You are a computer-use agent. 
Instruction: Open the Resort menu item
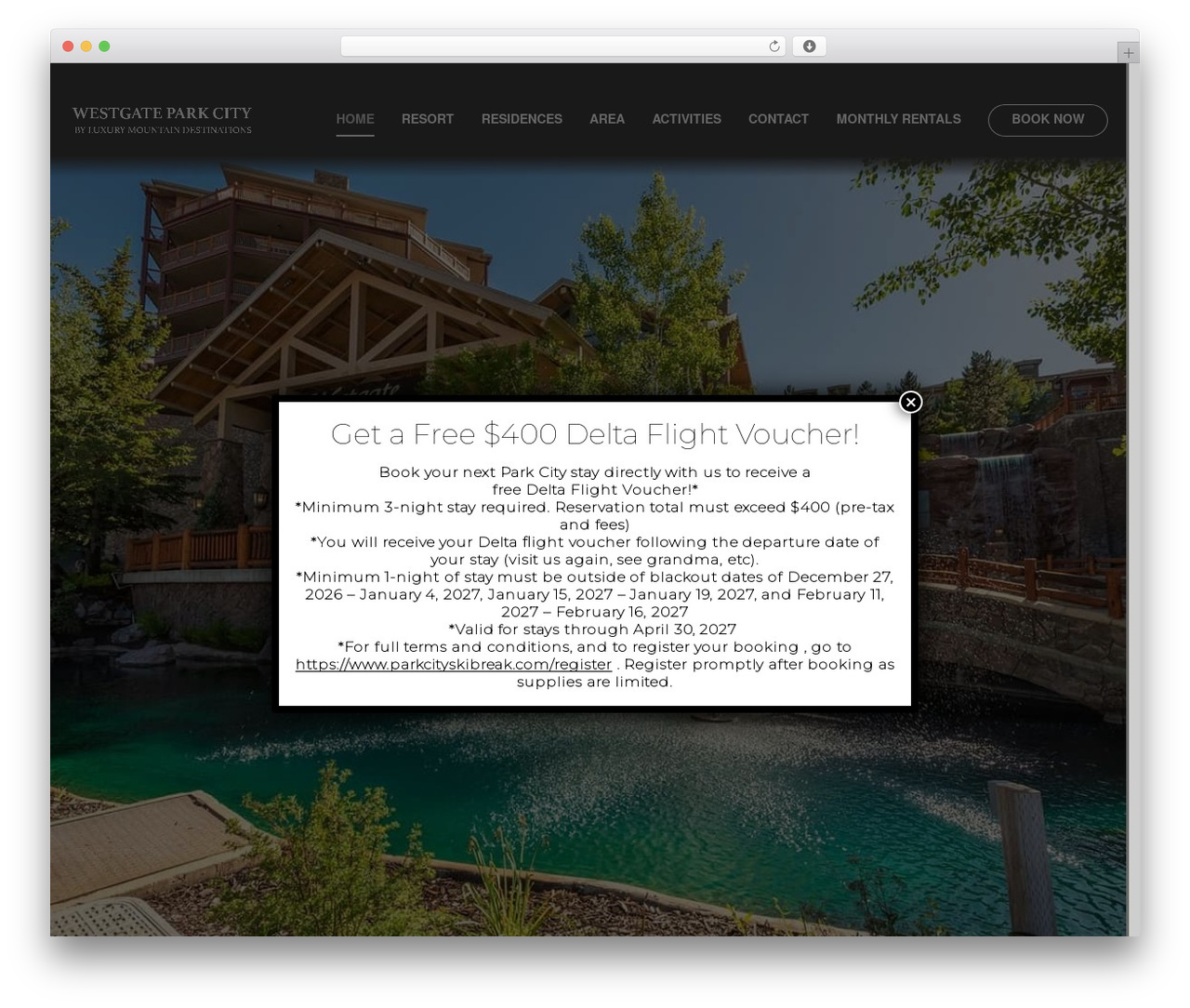pyautogui.click(x=428, y=119)
